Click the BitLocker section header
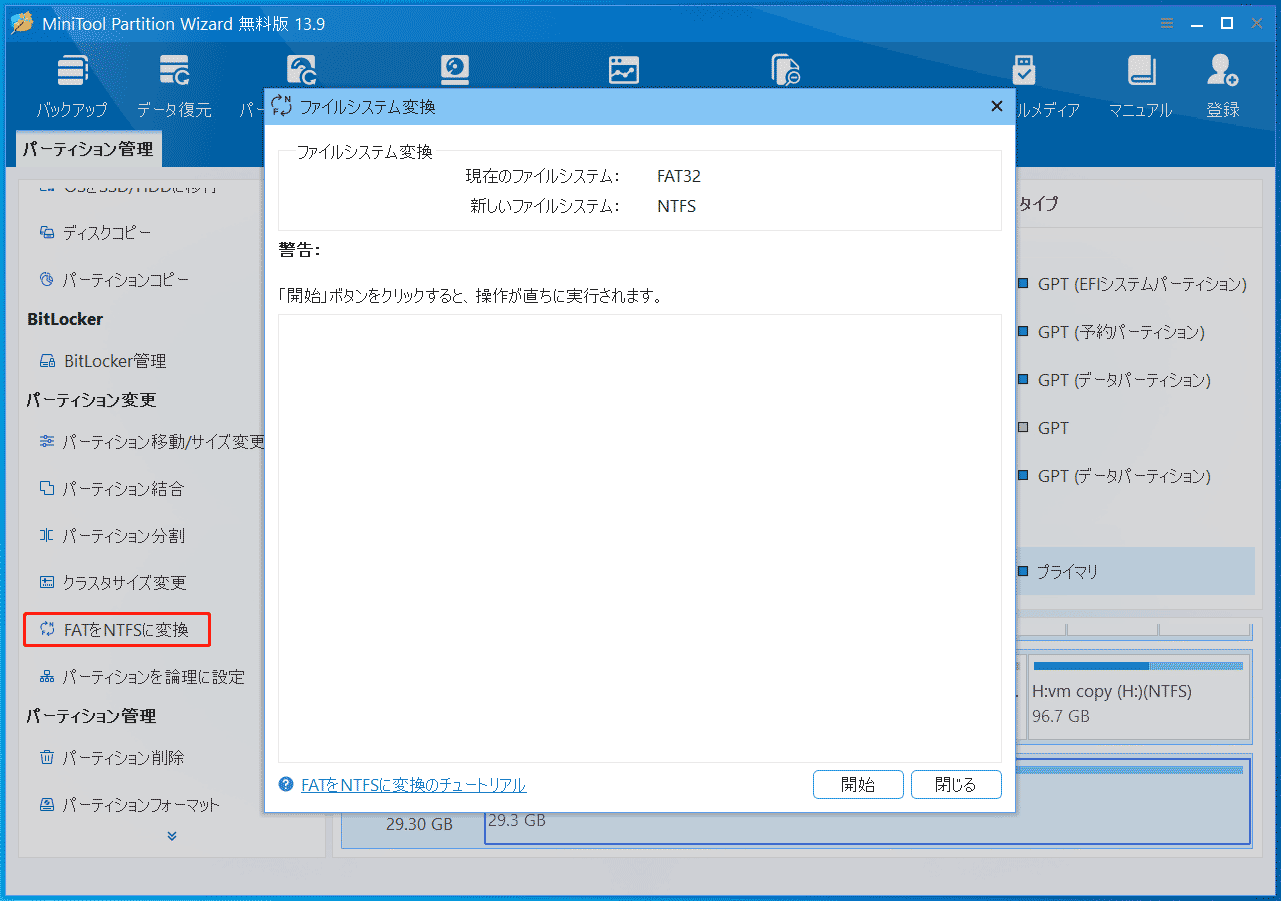 tap(65, 319)
